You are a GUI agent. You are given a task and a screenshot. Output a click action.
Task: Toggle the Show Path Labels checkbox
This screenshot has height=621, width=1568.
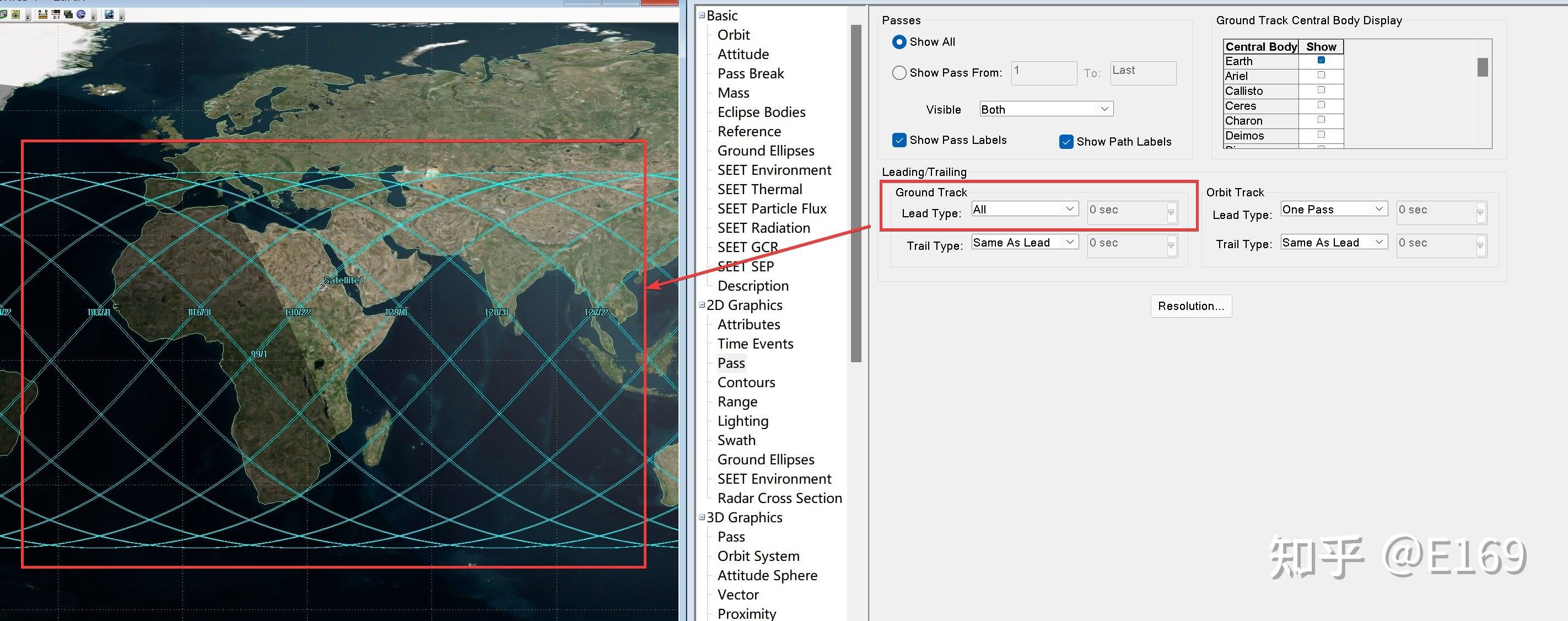[x=1066, y=142]
